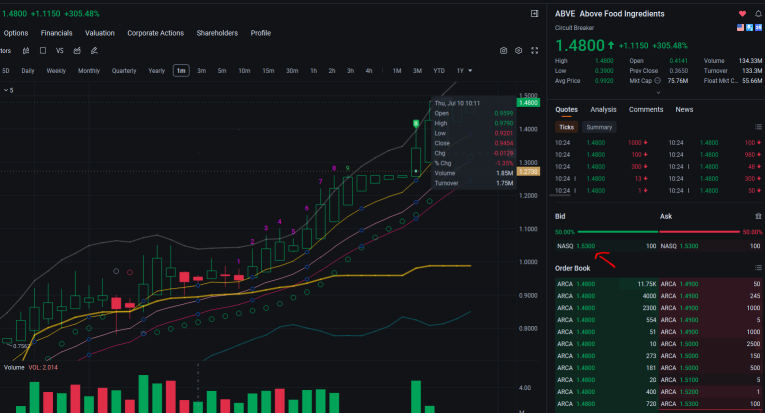
Task: Open Order Book list settings icon
Action: pos(758,268)
